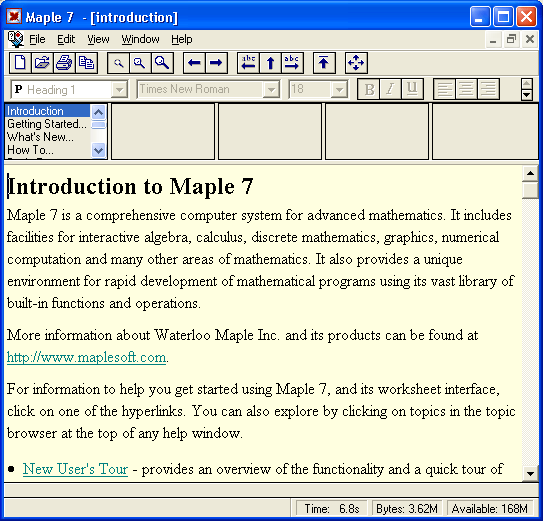Image resolution: width=543 pixels, height=521 pixels.
Task: Expand the Heading 1 style dropdown
Action: point(119,90)
